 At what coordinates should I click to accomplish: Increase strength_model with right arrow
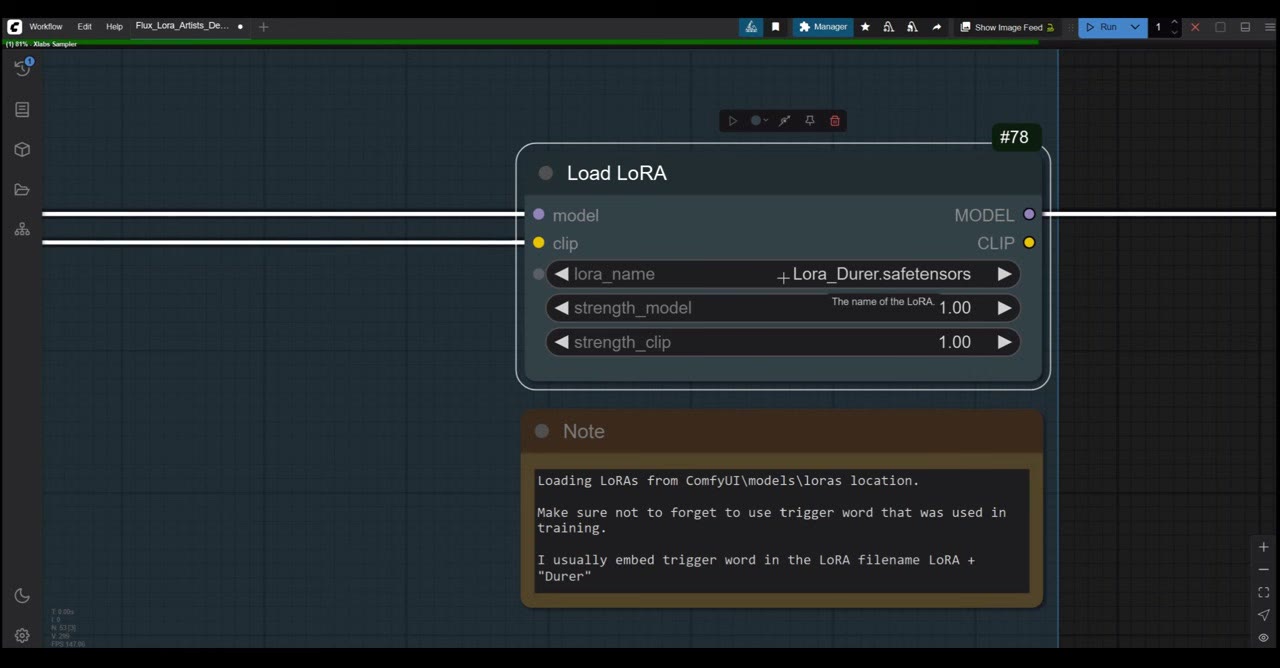tap(1004, 308)
